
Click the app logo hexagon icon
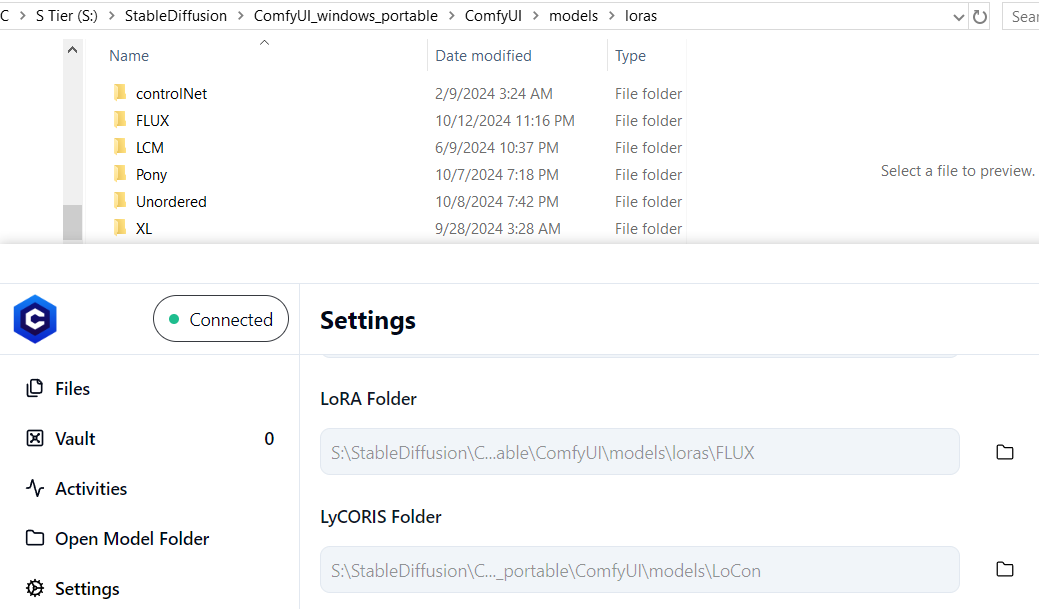pyautogui.click(x=35, y=320)
